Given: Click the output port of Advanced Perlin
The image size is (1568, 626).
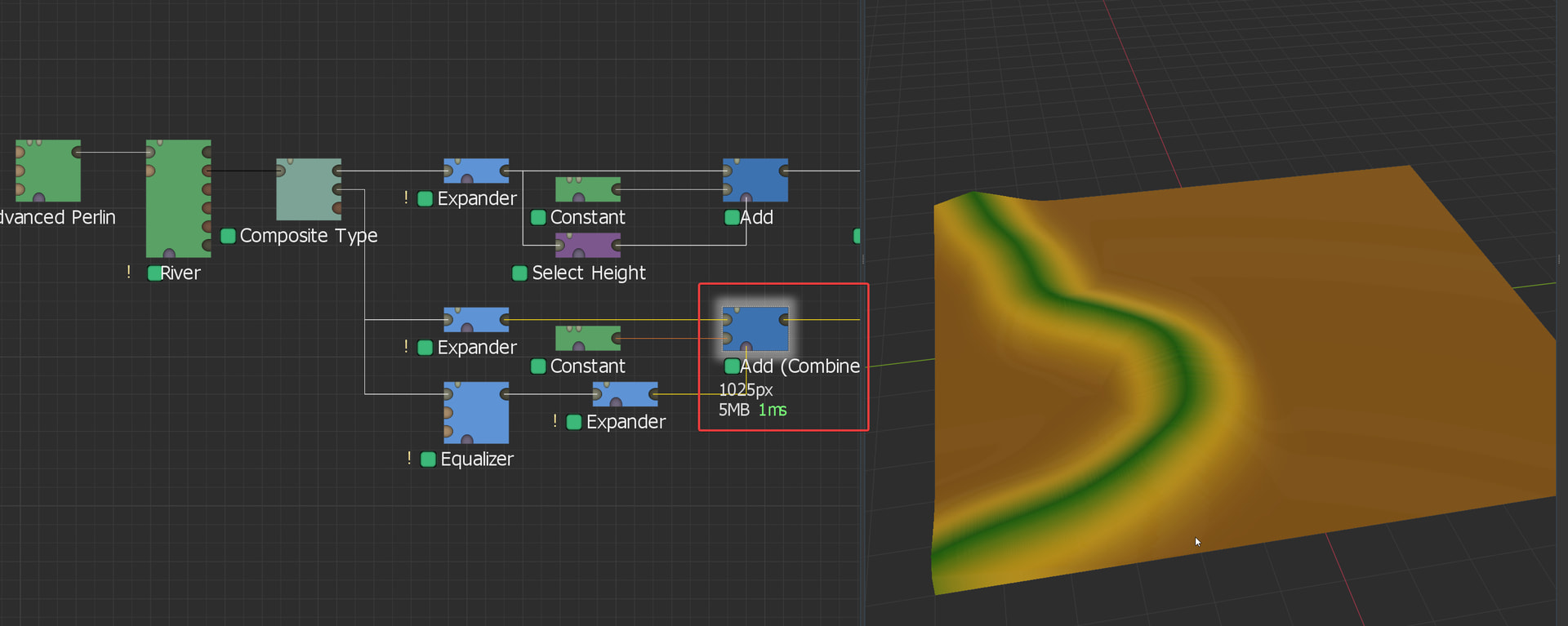Looking at the screenshot, I should coord(77,152).
